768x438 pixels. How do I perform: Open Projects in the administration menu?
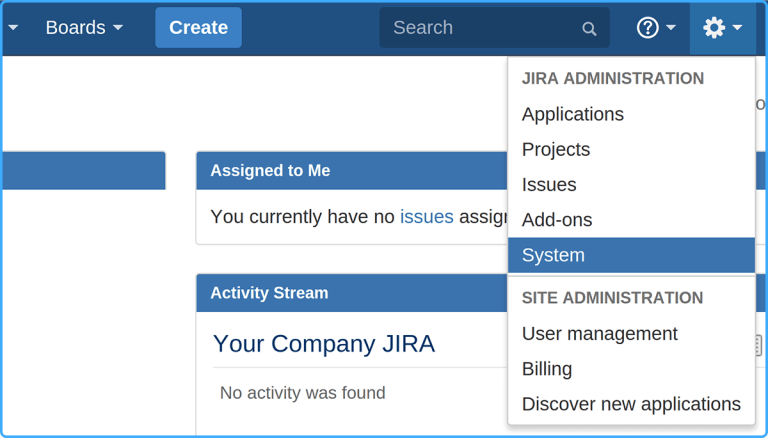pos(556,149)
